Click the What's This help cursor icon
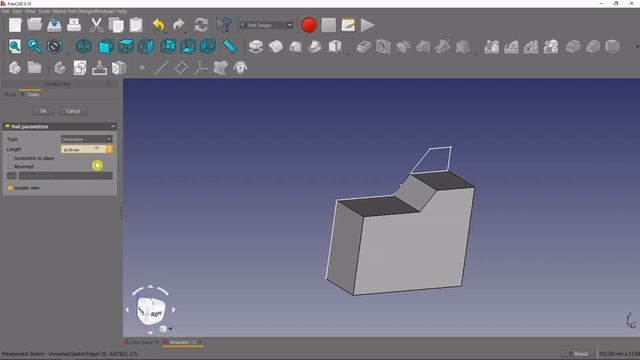Screen dimensions: 640x360 [x=224, y=25]
